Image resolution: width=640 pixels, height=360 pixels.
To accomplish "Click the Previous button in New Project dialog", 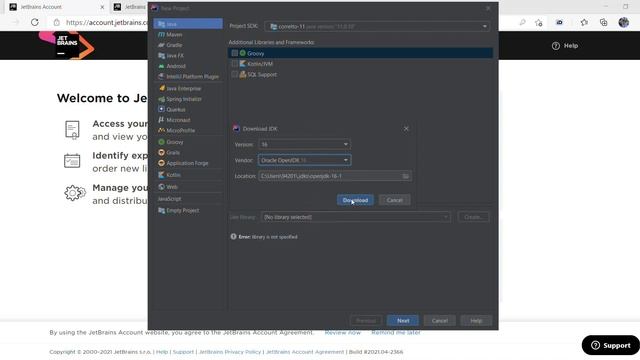I will (366, 320).
